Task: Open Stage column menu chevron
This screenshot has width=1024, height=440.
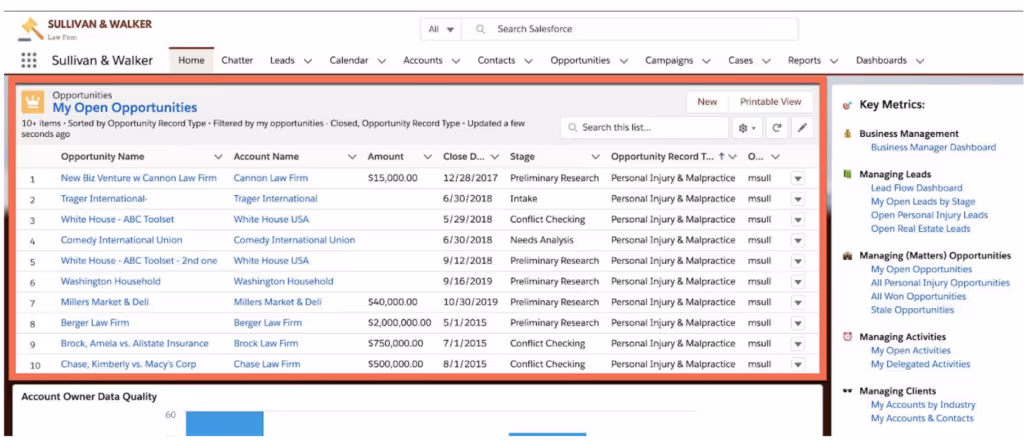Action: (x=596, y=157)
